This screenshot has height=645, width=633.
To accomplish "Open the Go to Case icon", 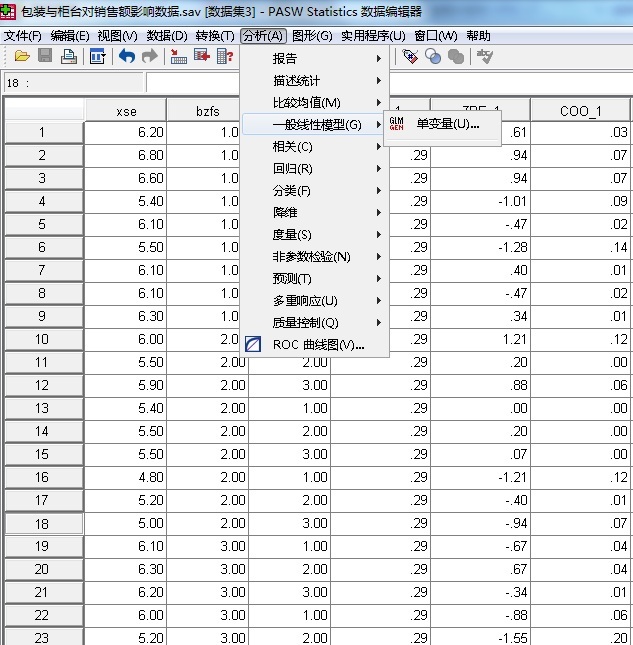I will pyautogui.click(x=178, y=56).
